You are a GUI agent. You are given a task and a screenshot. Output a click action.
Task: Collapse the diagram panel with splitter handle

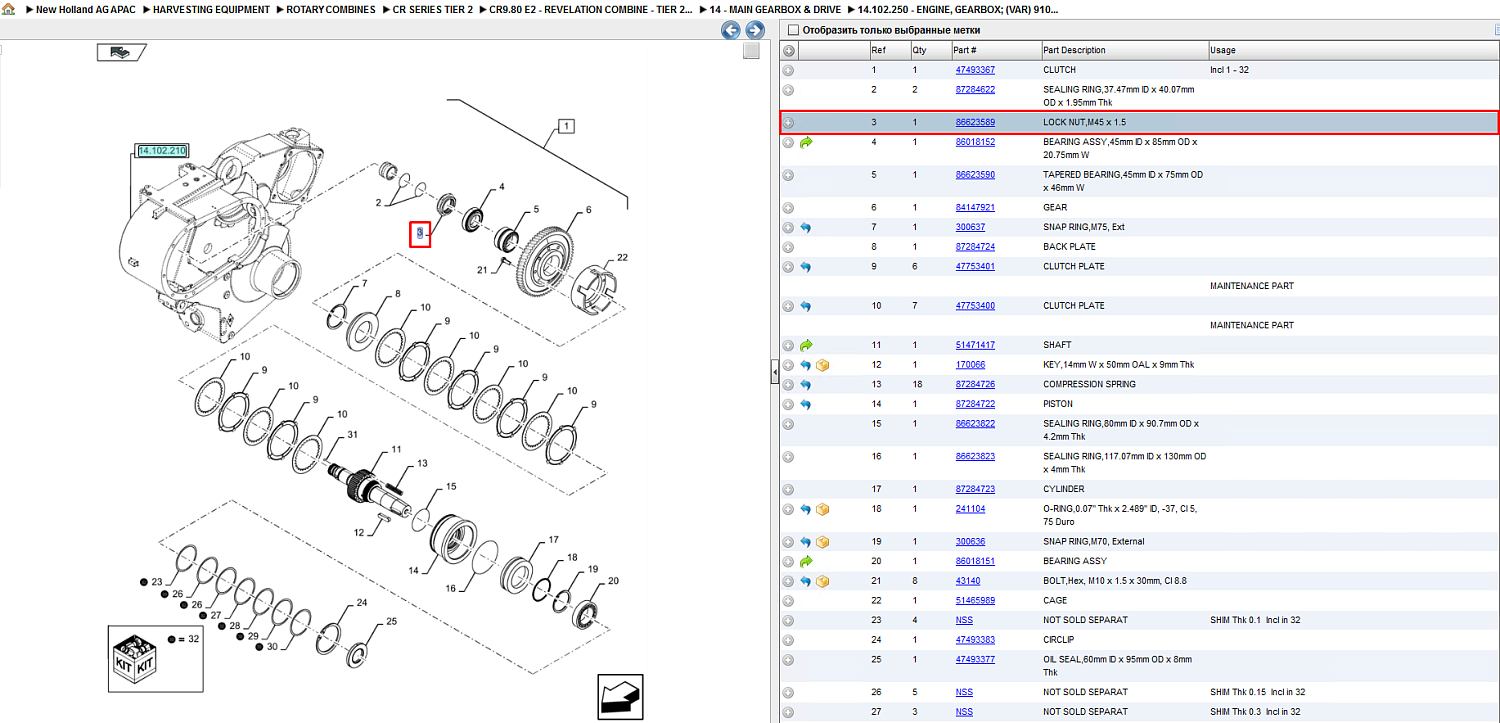coord(774,373)
